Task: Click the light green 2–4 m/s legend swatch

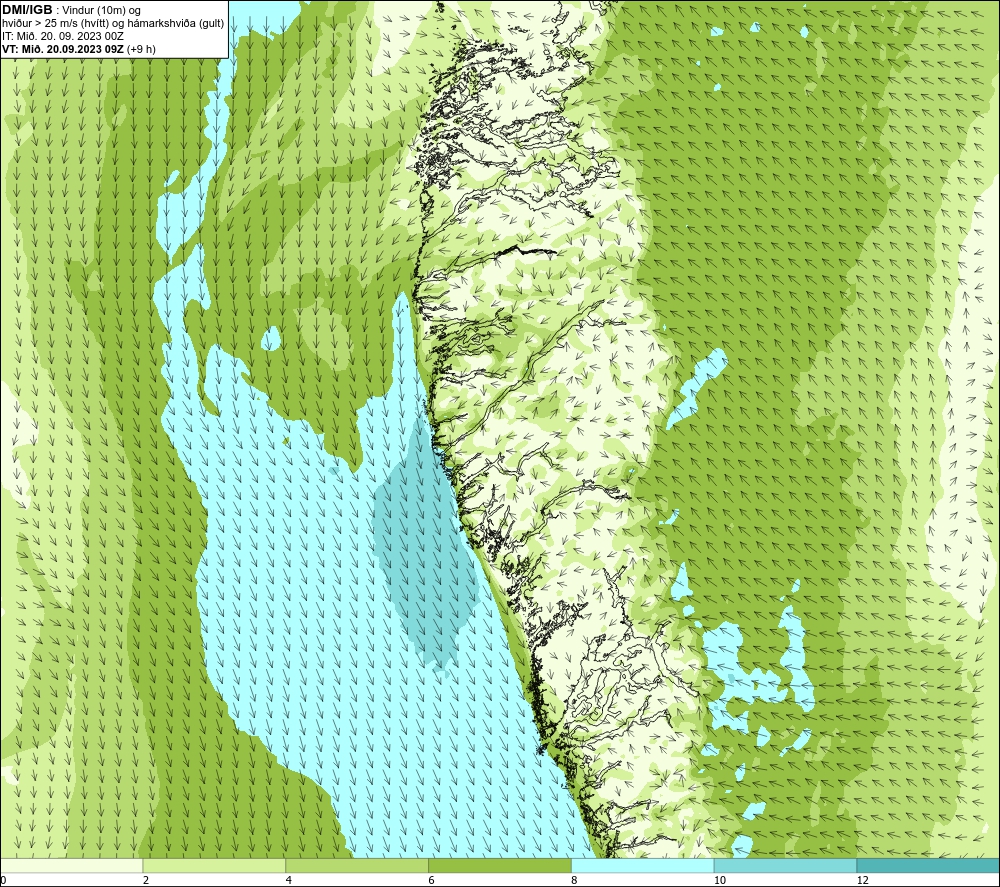Action: (214, 865)
